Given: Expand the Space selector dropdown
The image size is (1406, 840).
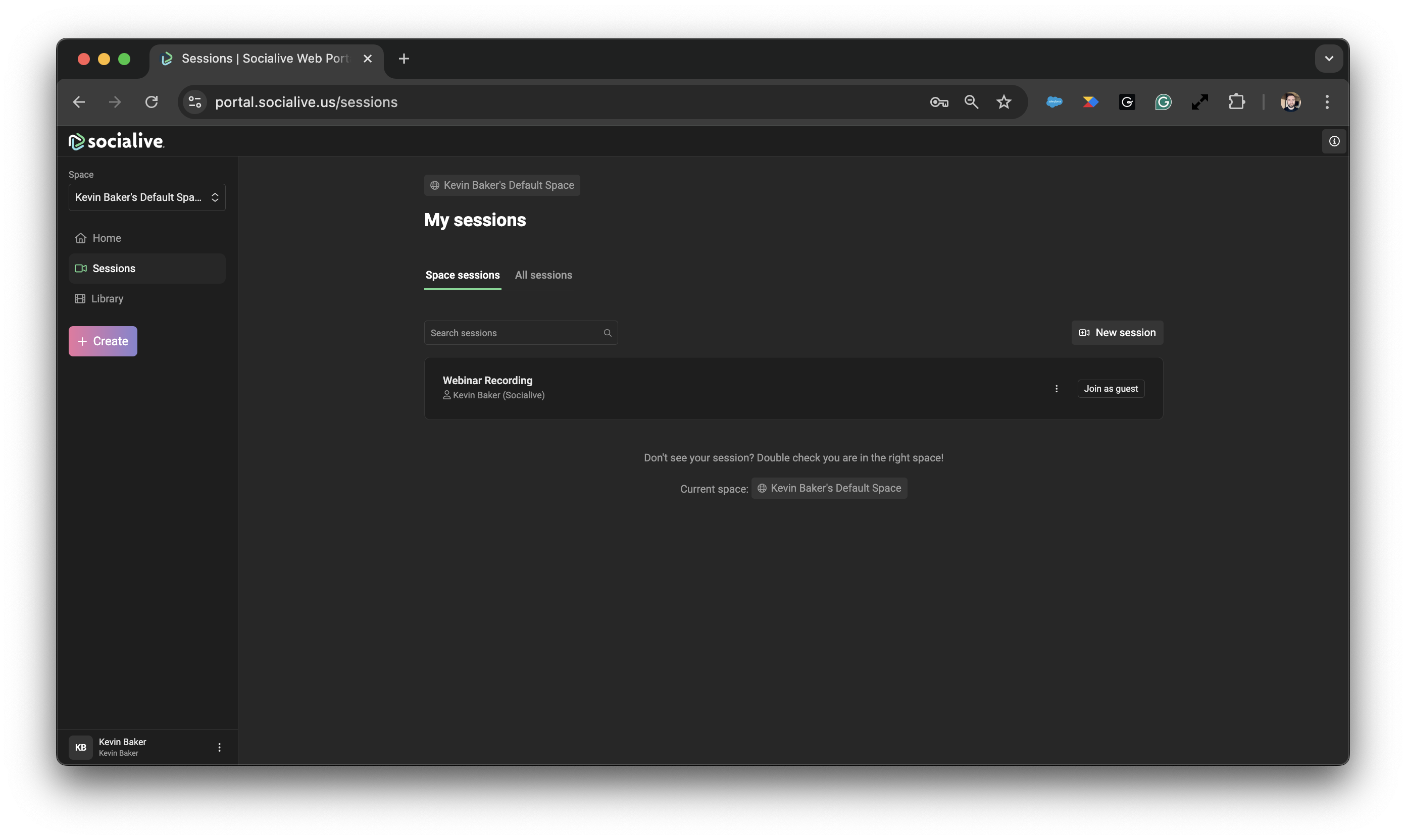Looking at the screenshot, I should tap(147, 197).
